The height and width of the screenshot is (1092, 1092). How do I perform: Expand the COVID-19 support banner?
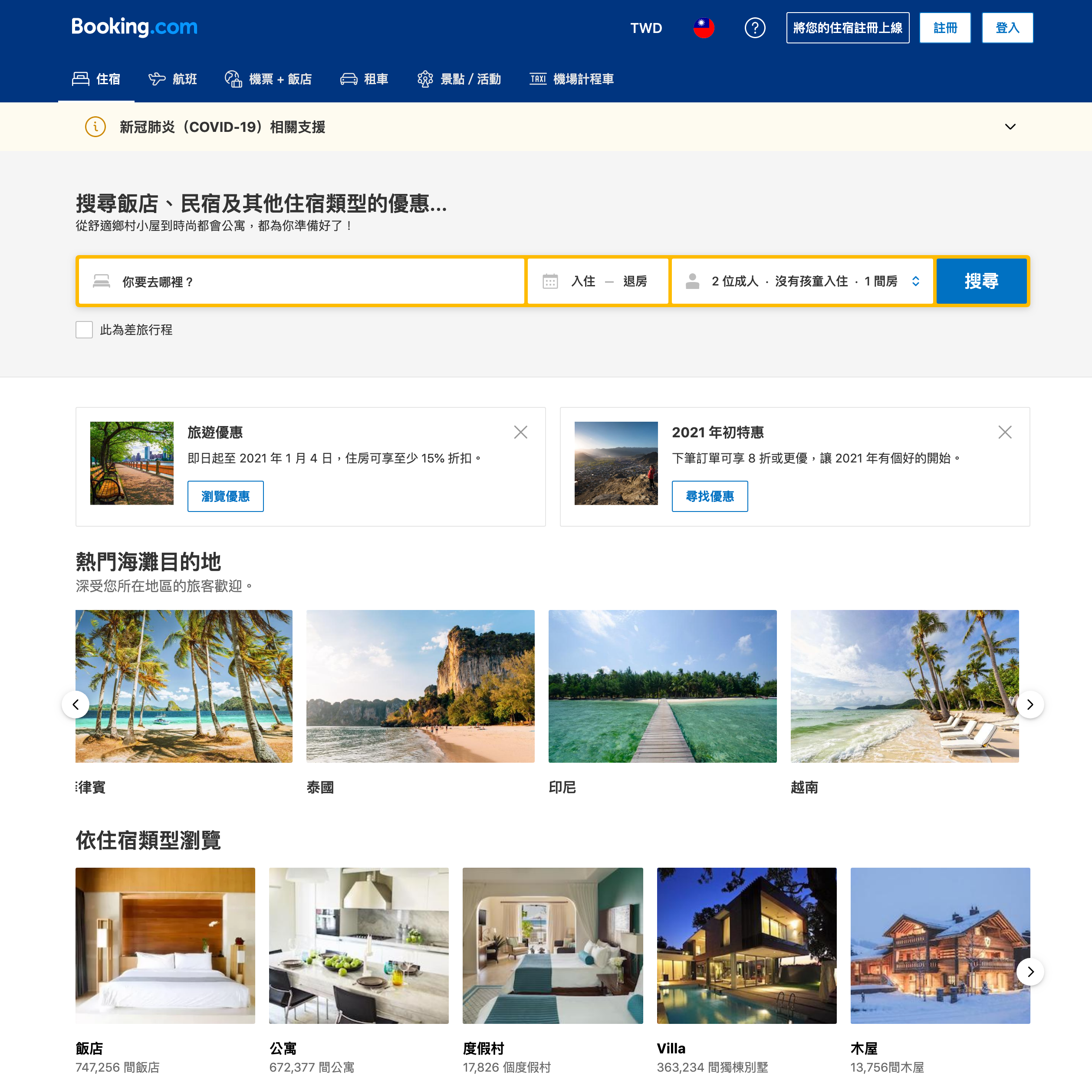[x=1010, y=127]
